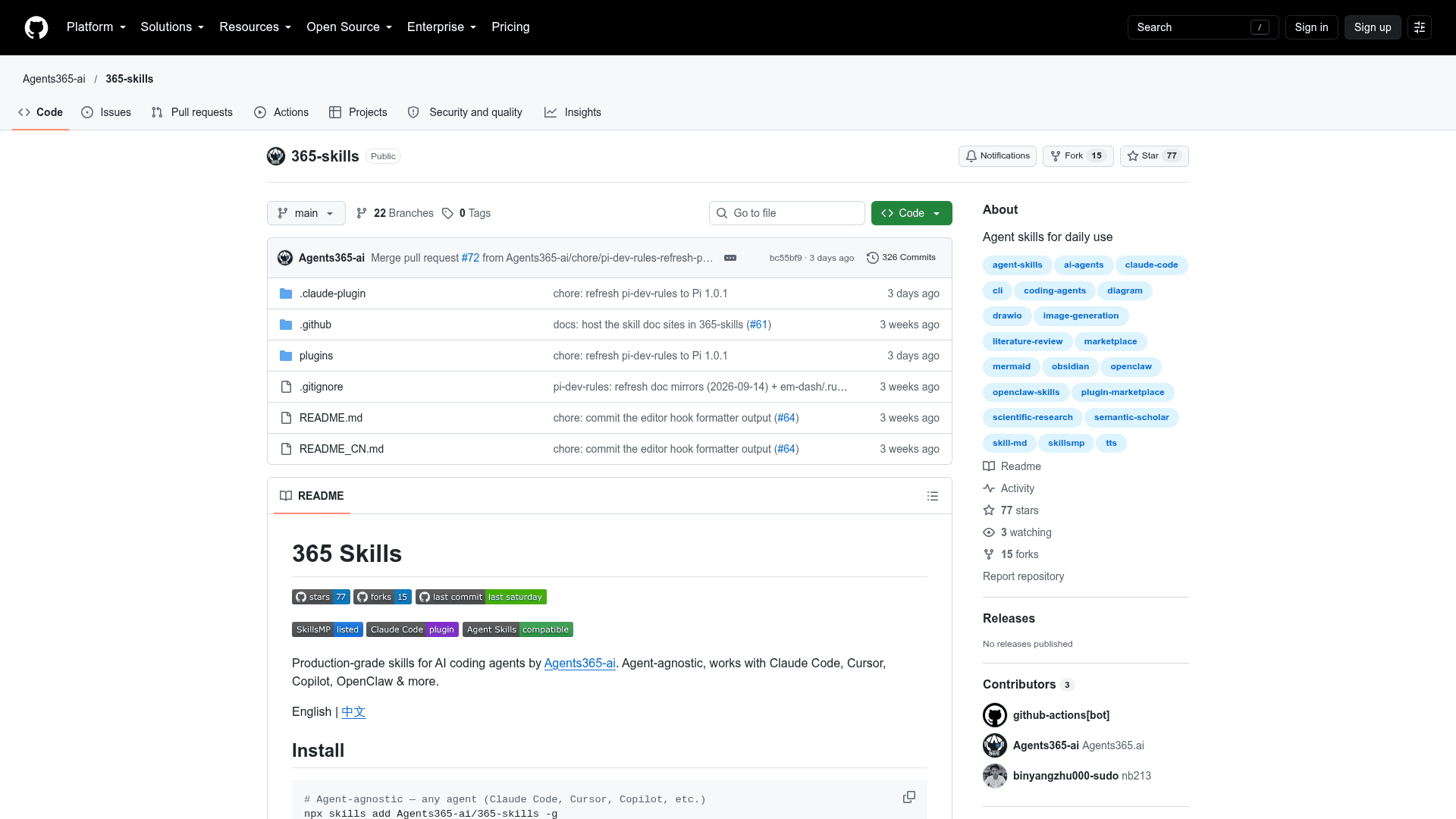
Task: Open the README_CN.md file
Action: pos(341,449)
